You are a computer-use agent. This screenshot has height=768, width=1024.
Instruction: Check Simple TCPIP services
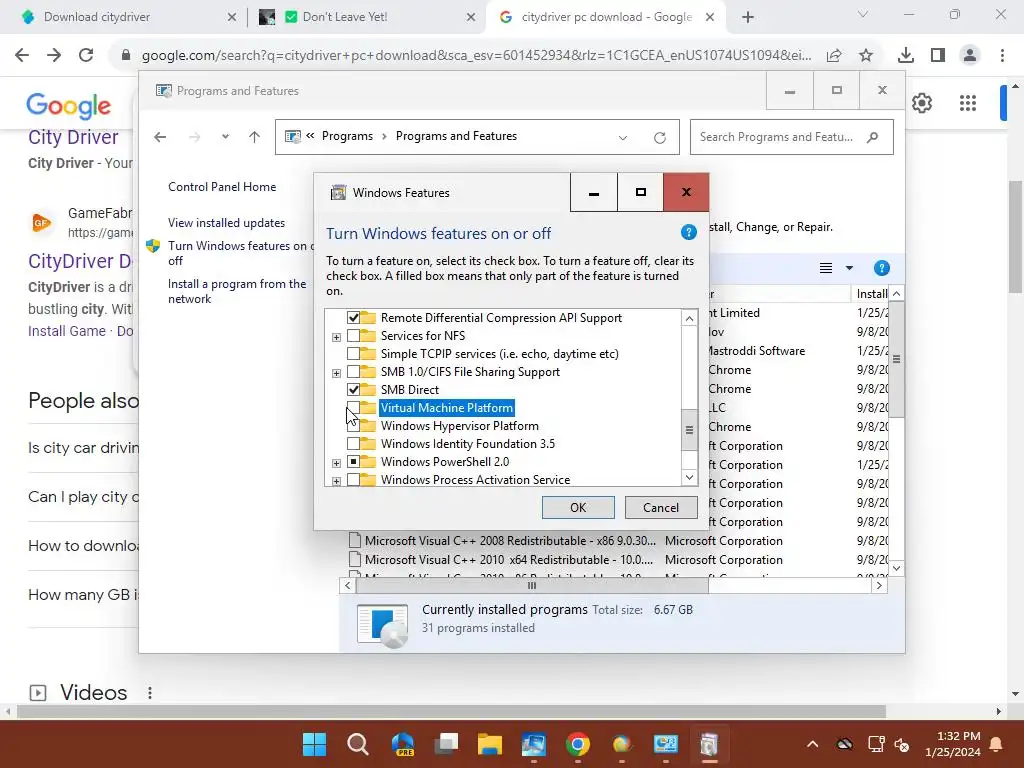click(x=353, y=354)
